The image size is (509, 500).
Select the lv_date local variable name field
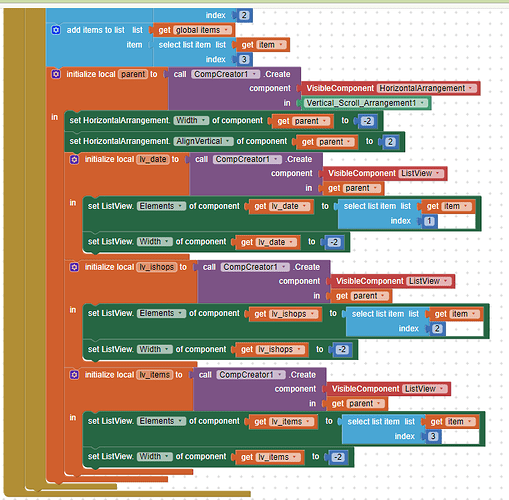(153, 159)
